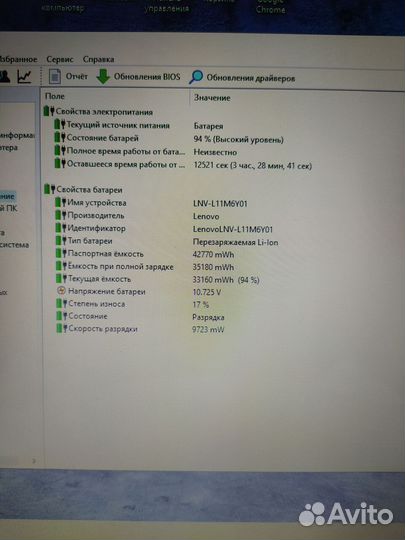Click battery icon beside Идентификатор
The image size is (405, 540).
click(61, 228)
